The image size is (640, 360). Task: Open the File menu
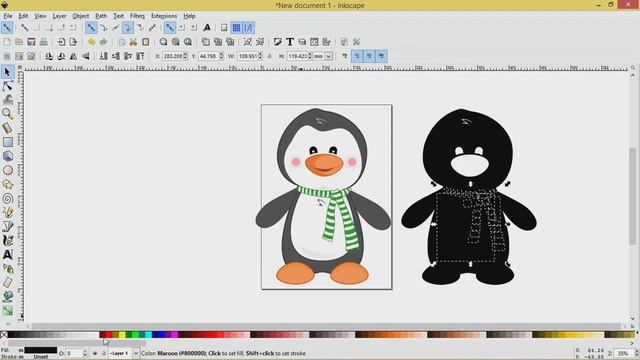click(8, 16)
